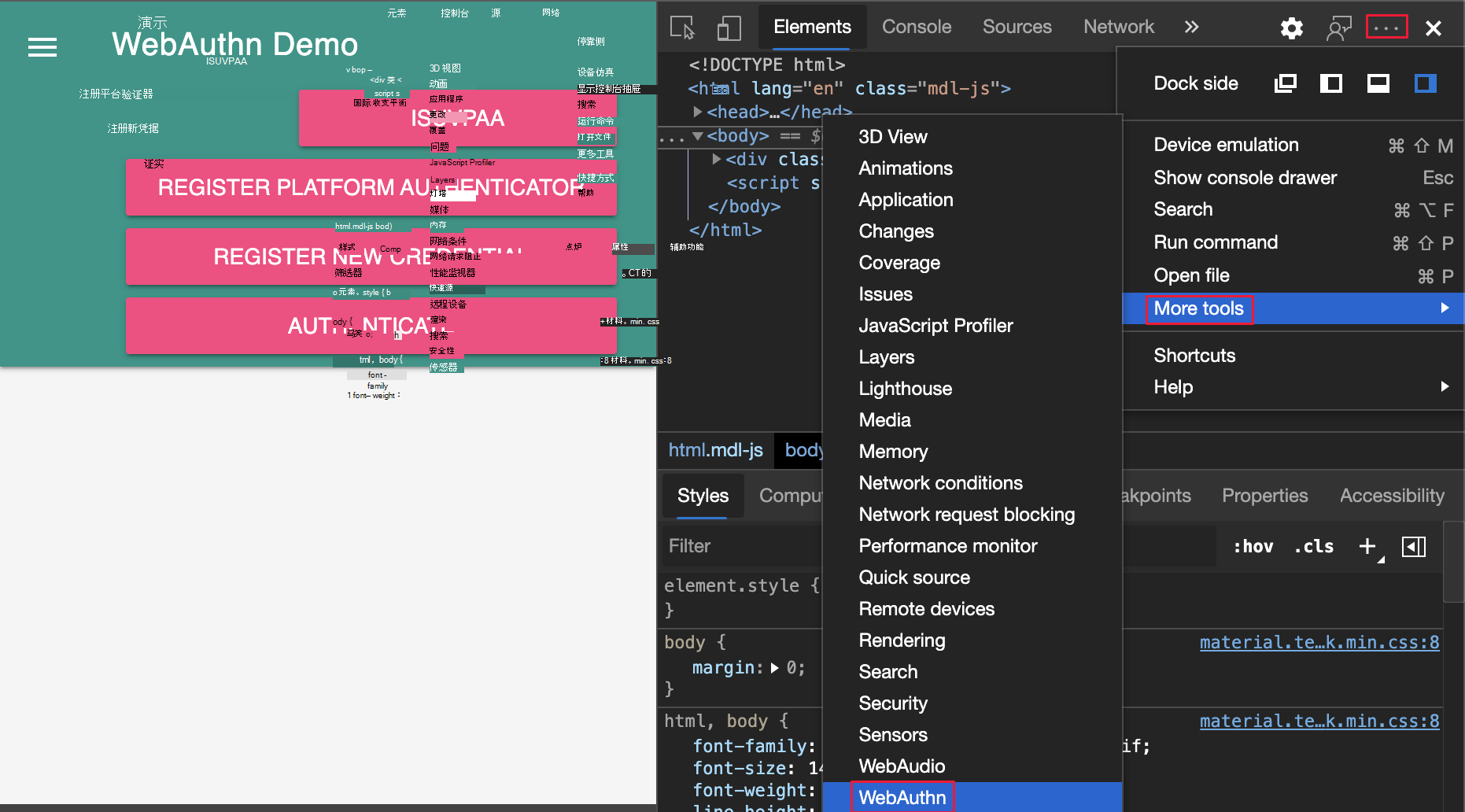Screen dimensions: 1465x812
Task: Open More tools submenu arrow
Action: click(1445, 308)
